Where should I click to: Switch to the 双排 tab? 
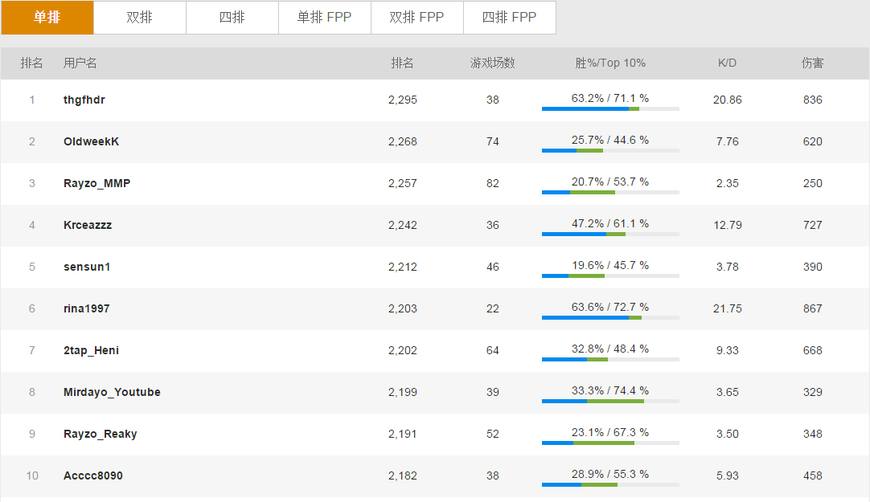139,17
